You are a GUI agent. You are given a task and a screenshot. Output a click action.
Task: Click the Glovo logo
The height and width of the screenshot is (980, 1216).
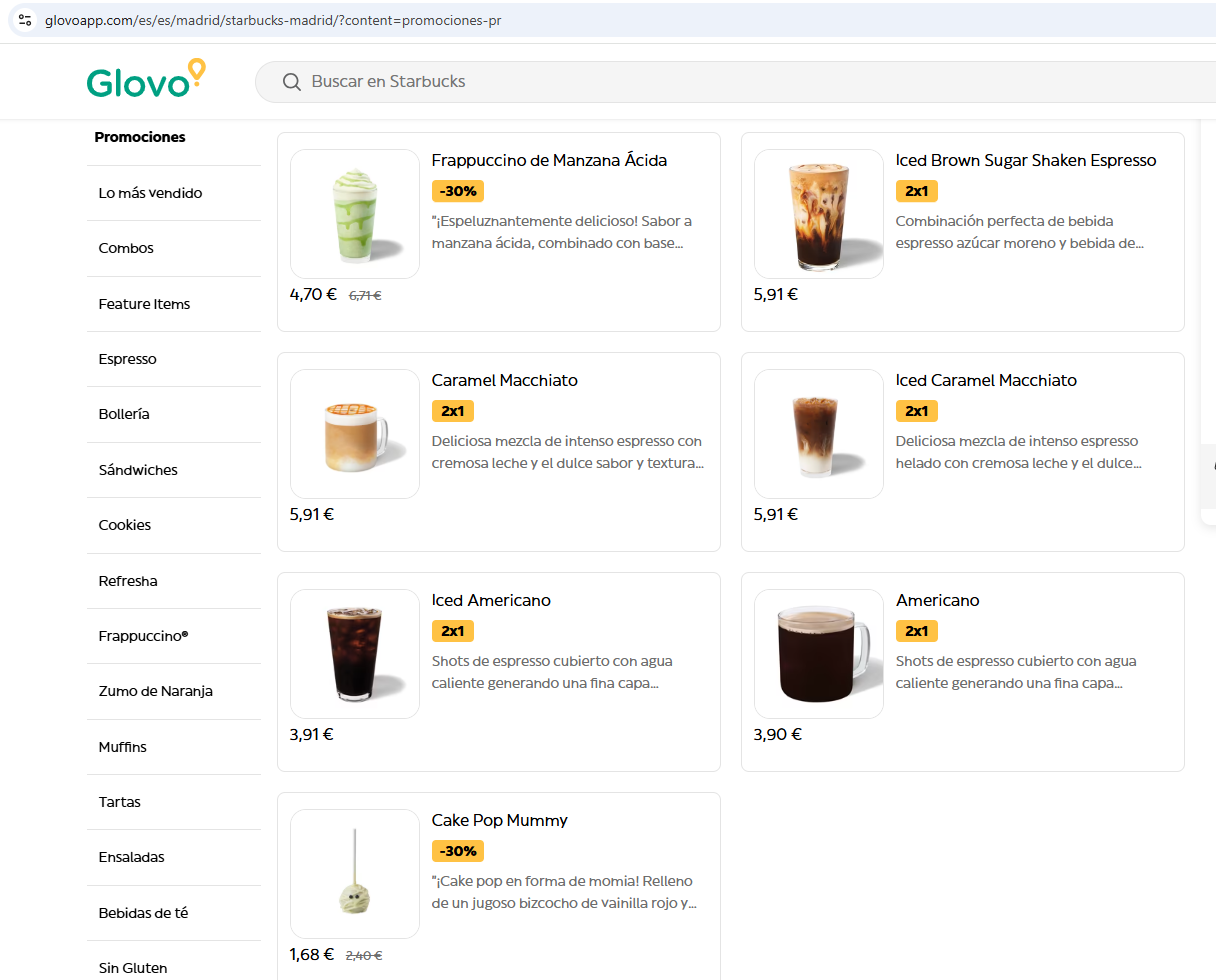click(146, 79)
